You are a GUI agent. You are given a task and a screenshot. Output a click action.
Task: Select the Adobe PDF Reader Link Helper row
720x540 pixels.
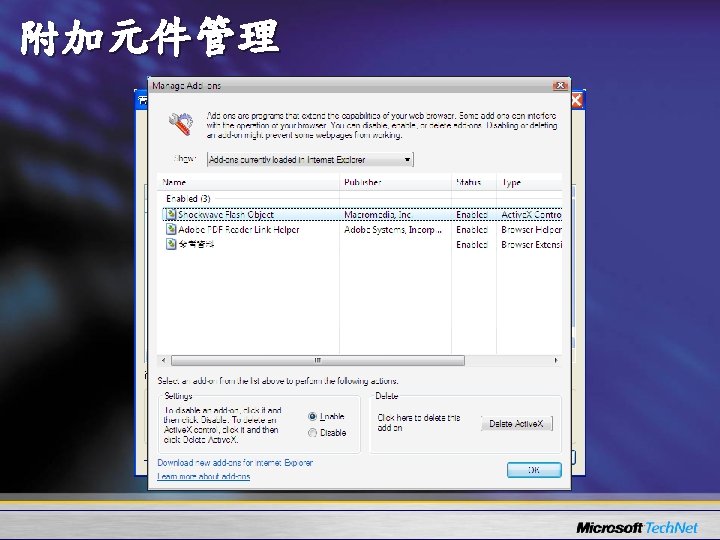[362, 229]
